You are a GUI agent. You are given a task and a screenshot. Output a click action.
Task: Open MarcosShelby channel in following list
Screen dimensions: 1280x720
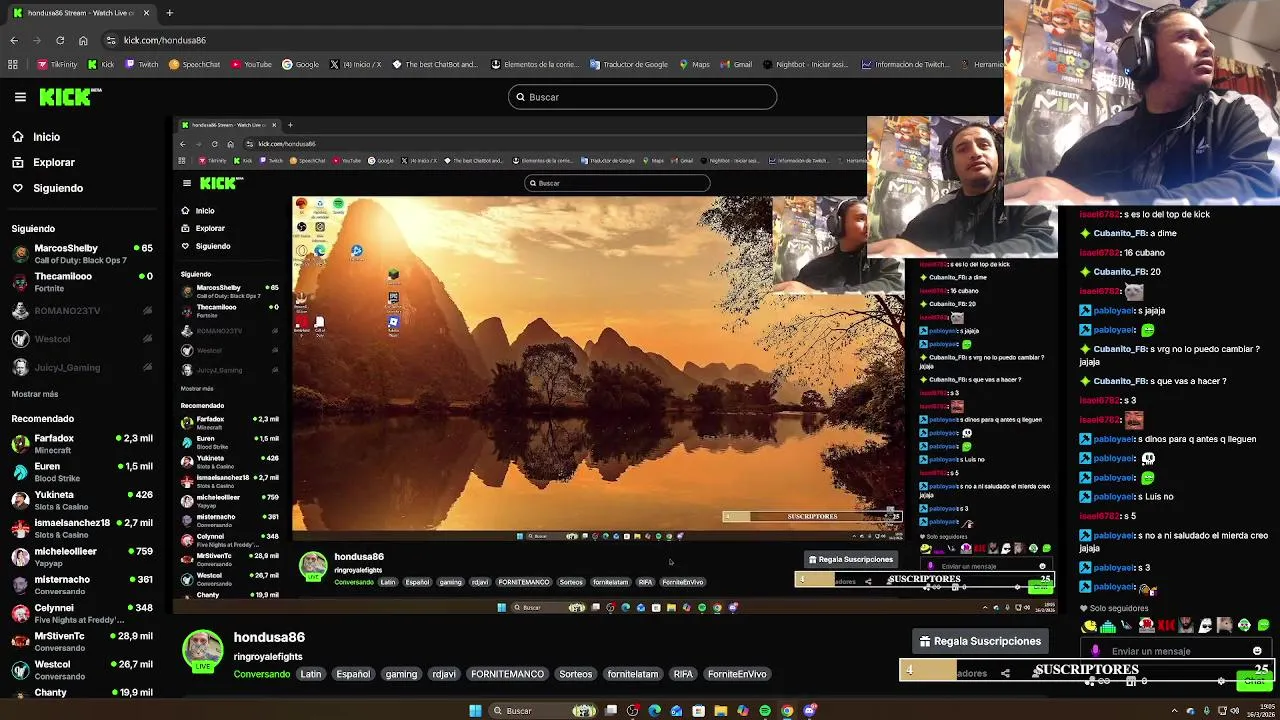point(82,254)
